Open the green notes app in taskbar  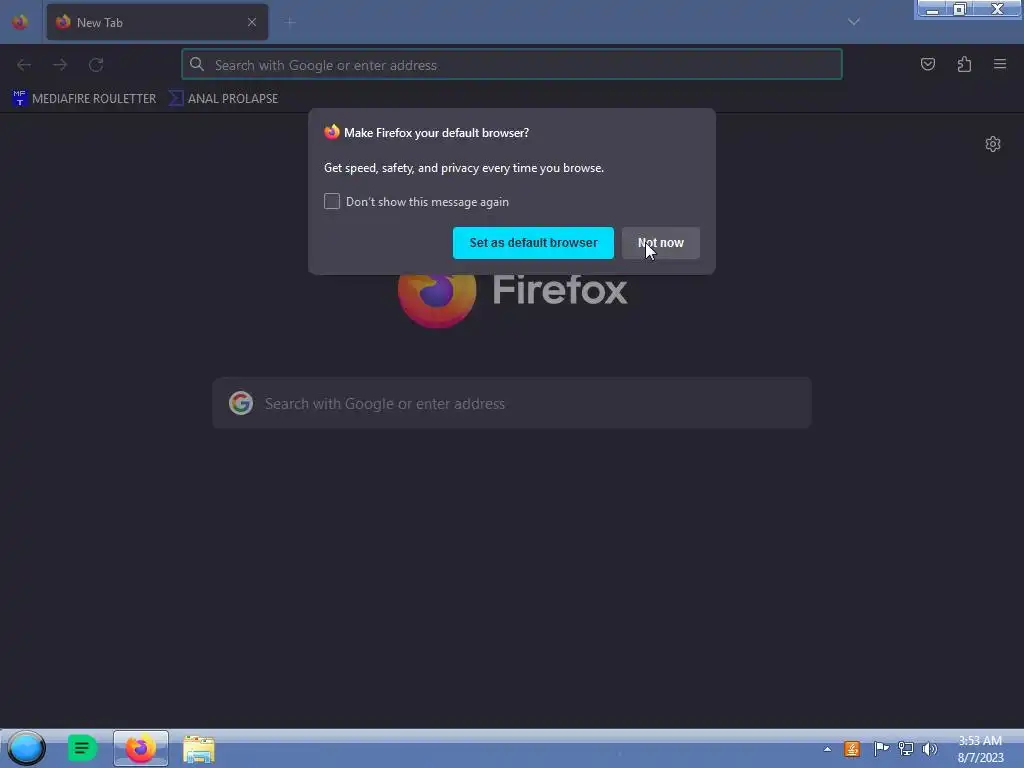[x=82, y=748]
